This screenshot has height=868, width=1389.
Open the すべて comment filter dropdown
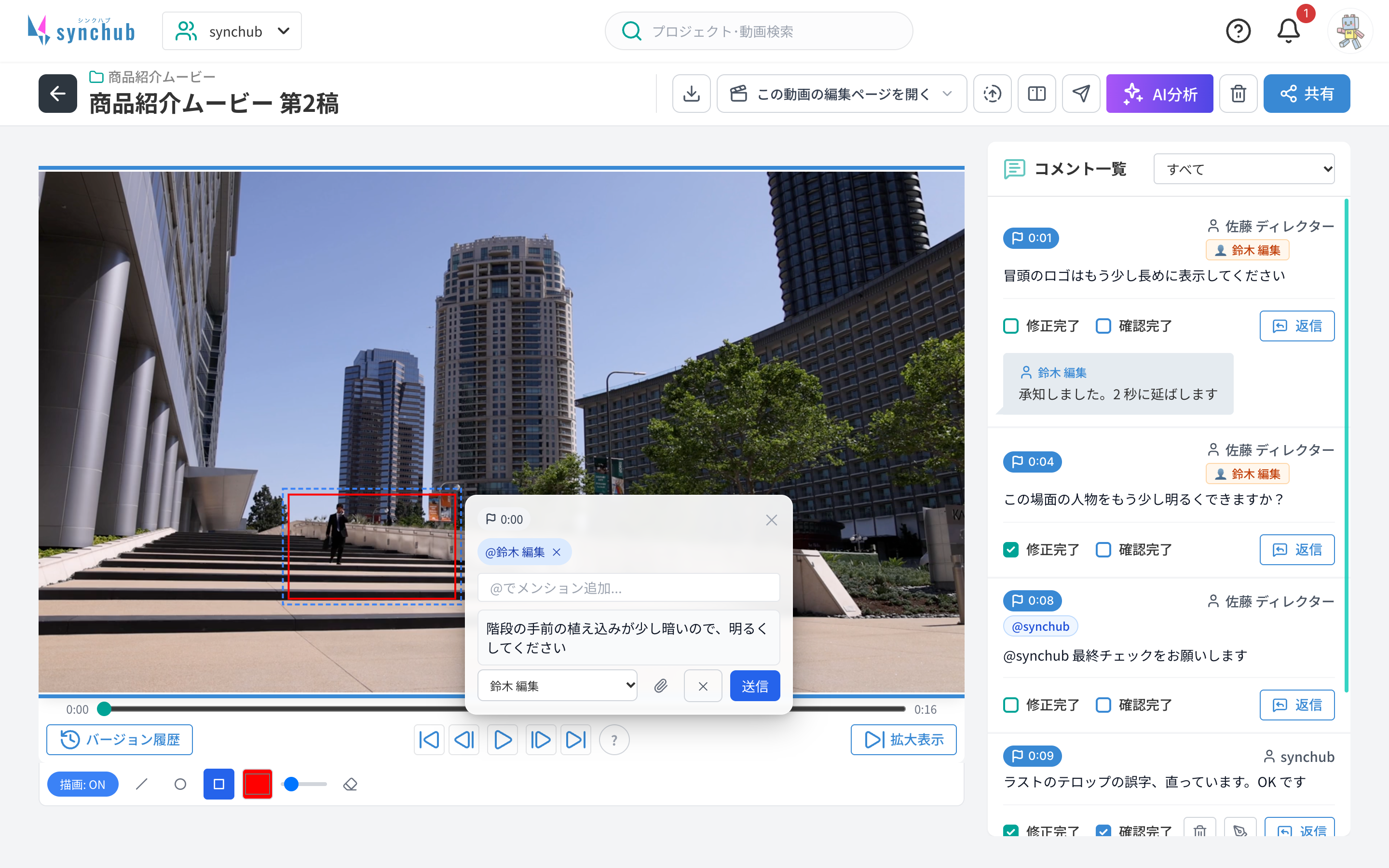tap(1244, 169)
